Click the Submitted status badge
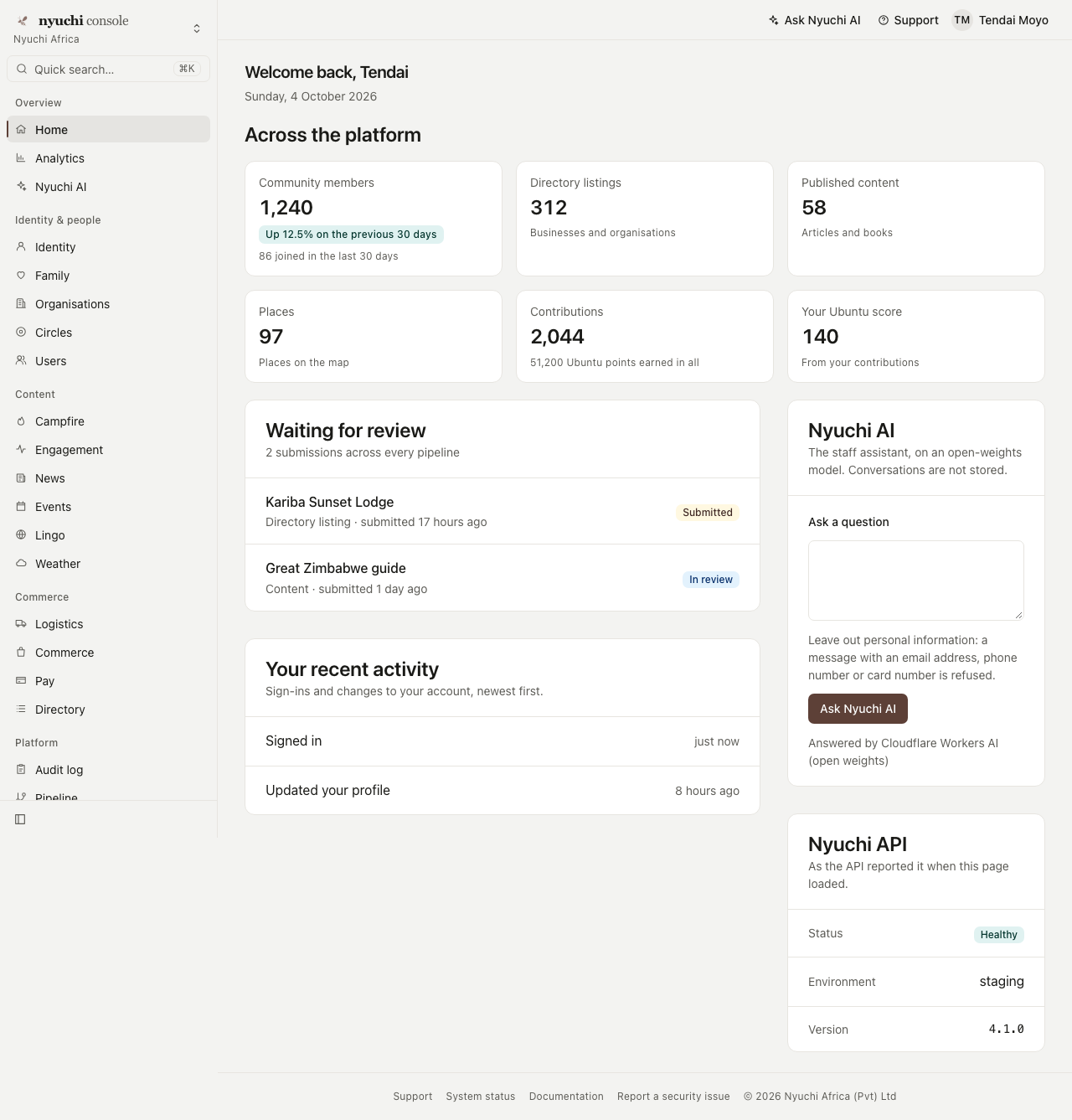The image size is (1072, 1120). coord(708,513)
